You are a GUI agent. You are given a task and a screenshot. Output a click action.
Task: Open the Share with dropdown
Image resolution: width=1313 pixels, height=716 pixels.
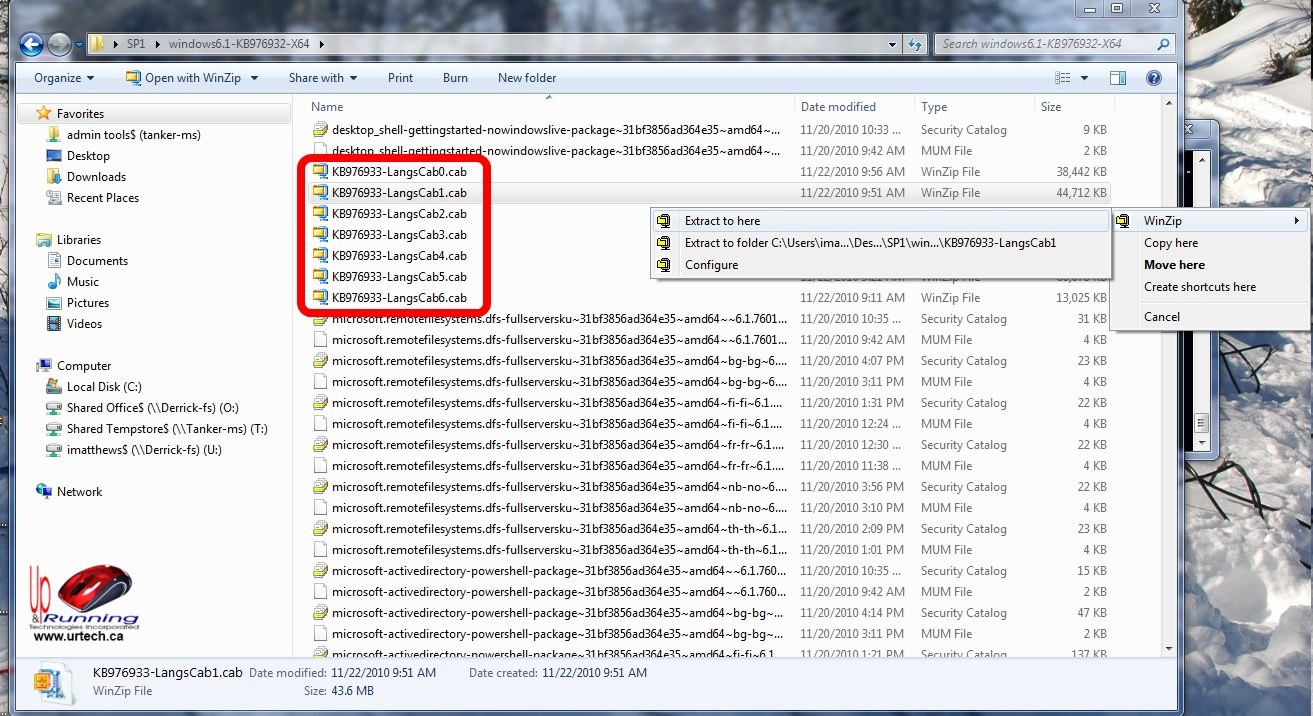[x=322, y=78]
